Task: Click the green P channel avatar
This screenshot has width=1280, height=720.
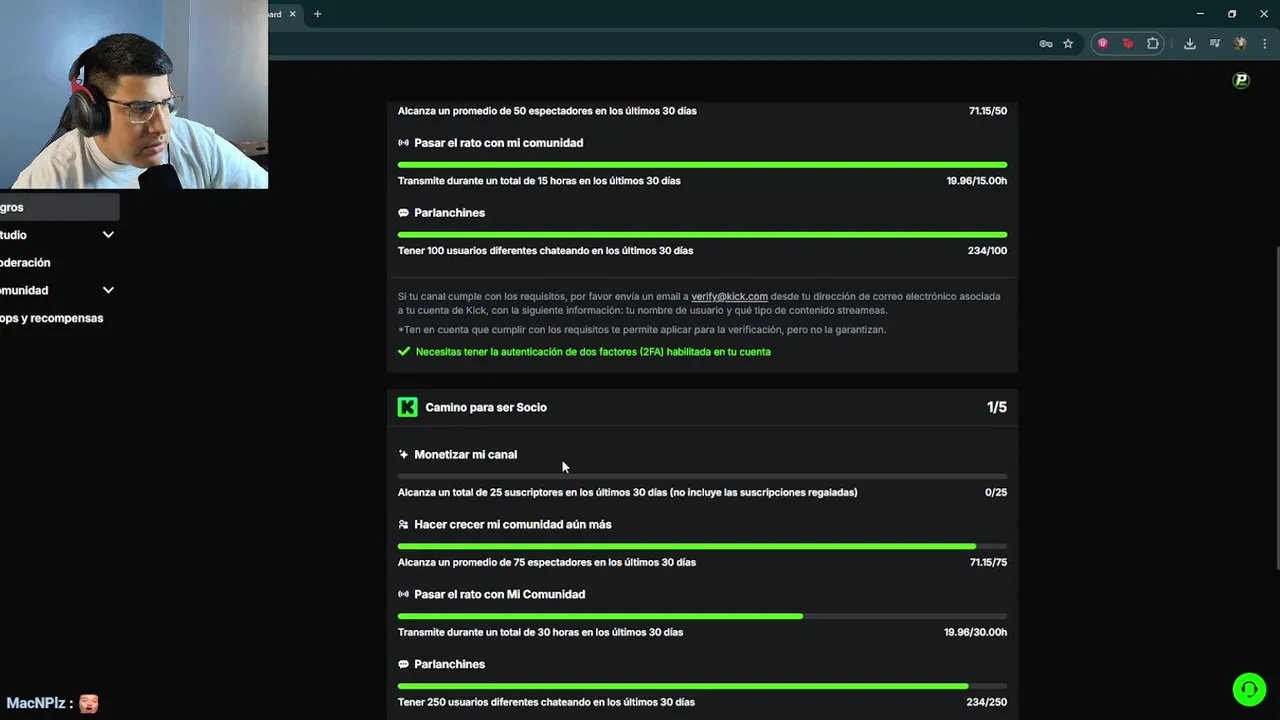Action: [x=1241, y=81]
